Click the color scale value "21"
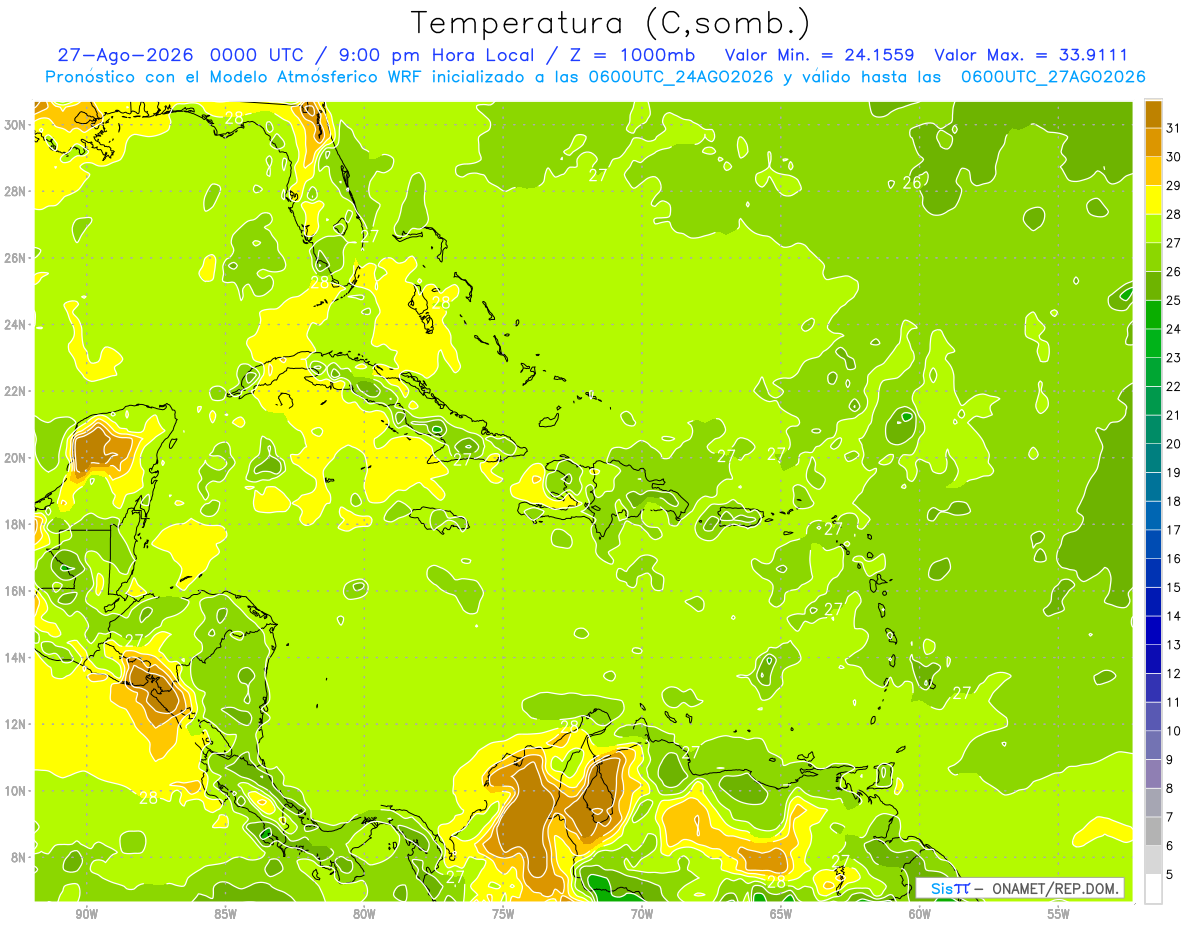This screenshot has height=927, width=1200. 1174,415
